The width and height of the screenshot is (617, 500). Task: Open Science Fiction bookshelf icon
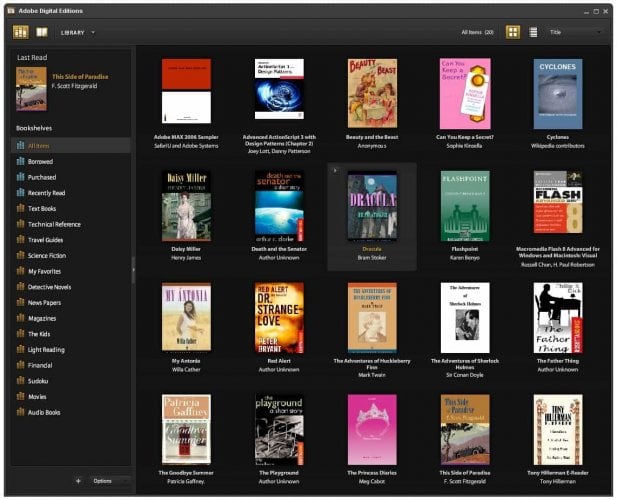coord(20,255)
